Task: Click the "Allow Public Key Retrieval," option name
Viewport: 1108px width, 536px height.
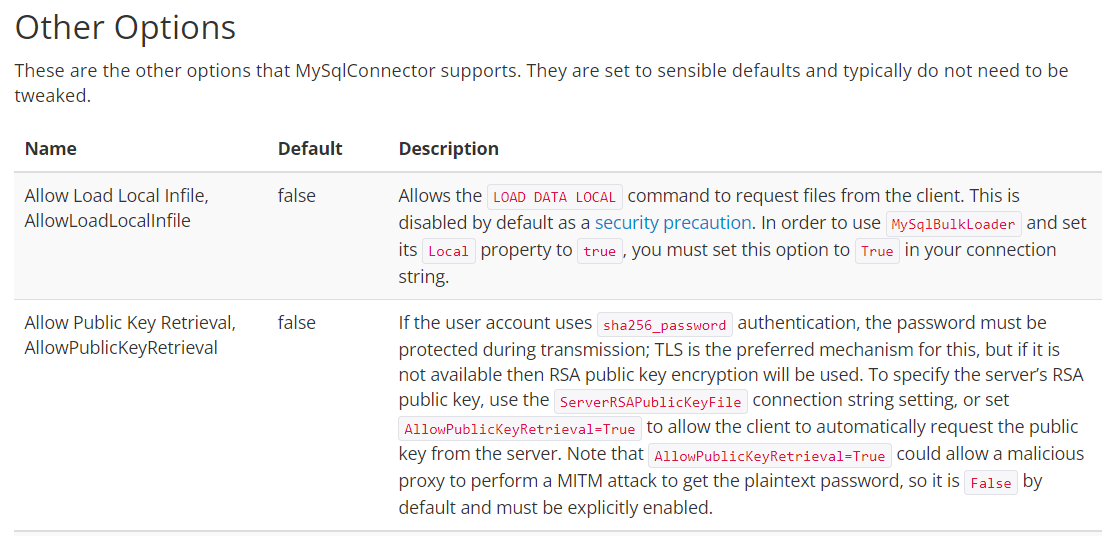Action: 130,322
